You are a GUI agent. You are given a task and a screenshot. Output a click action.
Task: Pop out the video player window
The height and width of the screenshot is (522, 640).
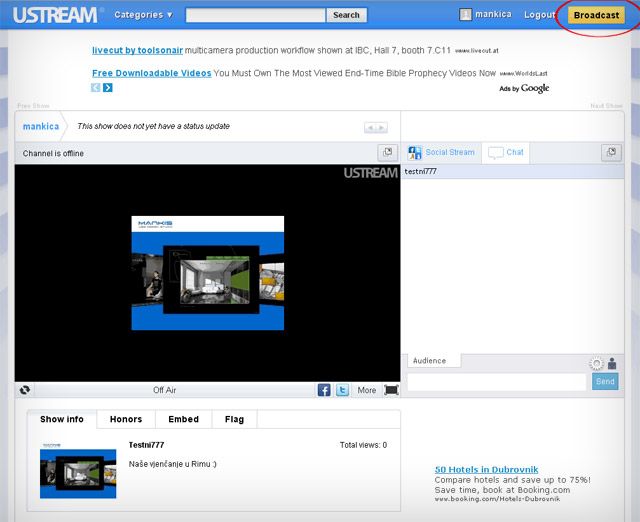tap(387, 153)
